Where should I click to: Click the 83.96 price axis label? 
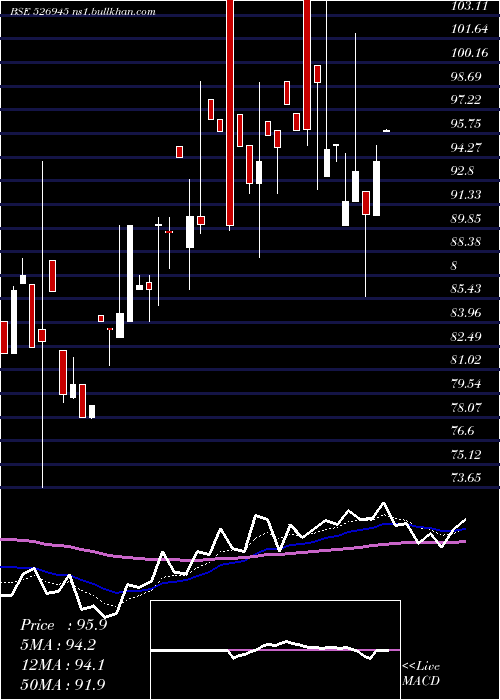(x=466, y=312)
